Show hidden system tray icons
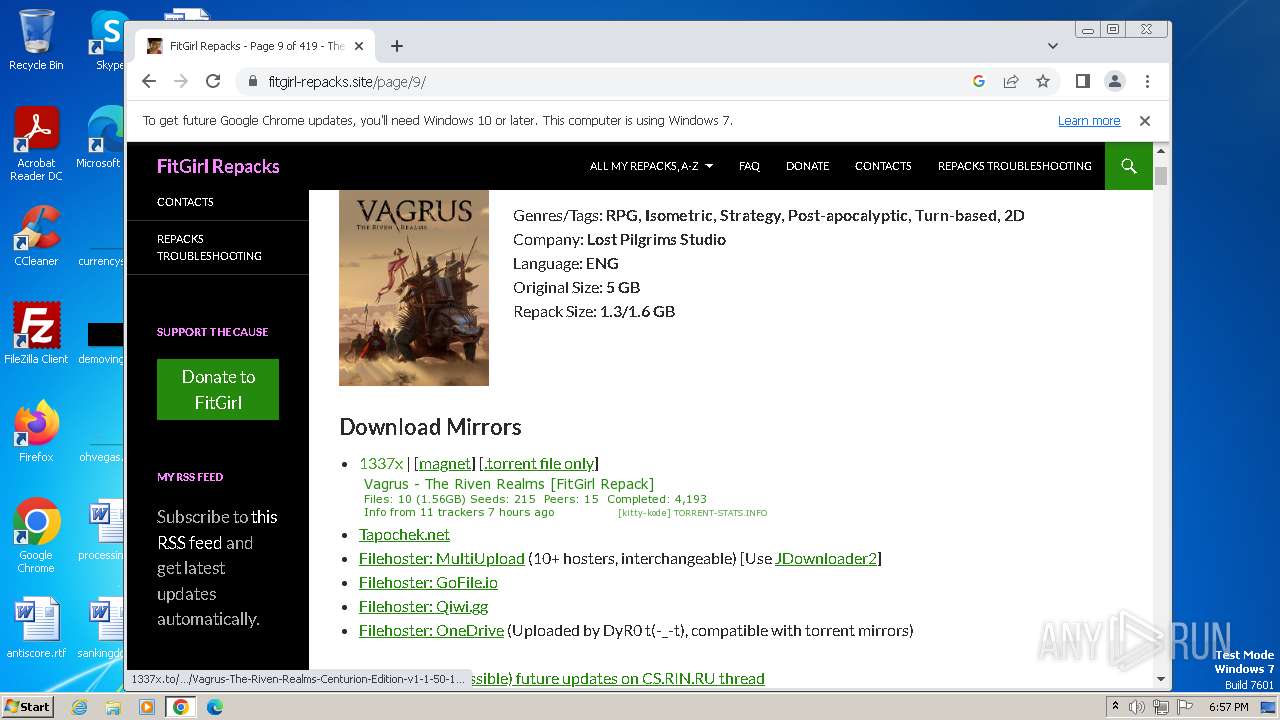Screen dimensions: 1280x720 click(1115, 707)
